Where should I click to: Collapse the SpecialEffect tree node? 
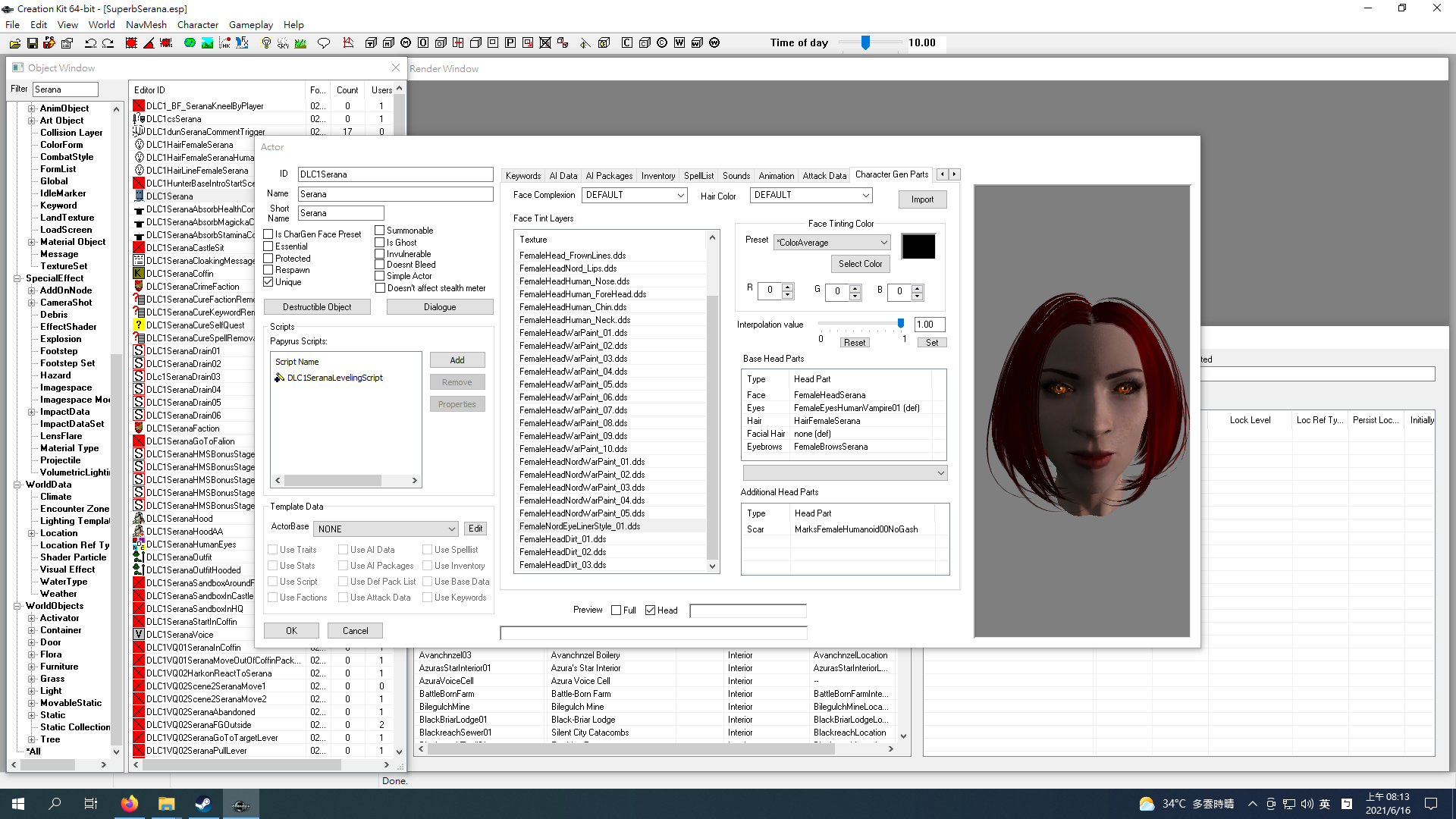[17, 278]
